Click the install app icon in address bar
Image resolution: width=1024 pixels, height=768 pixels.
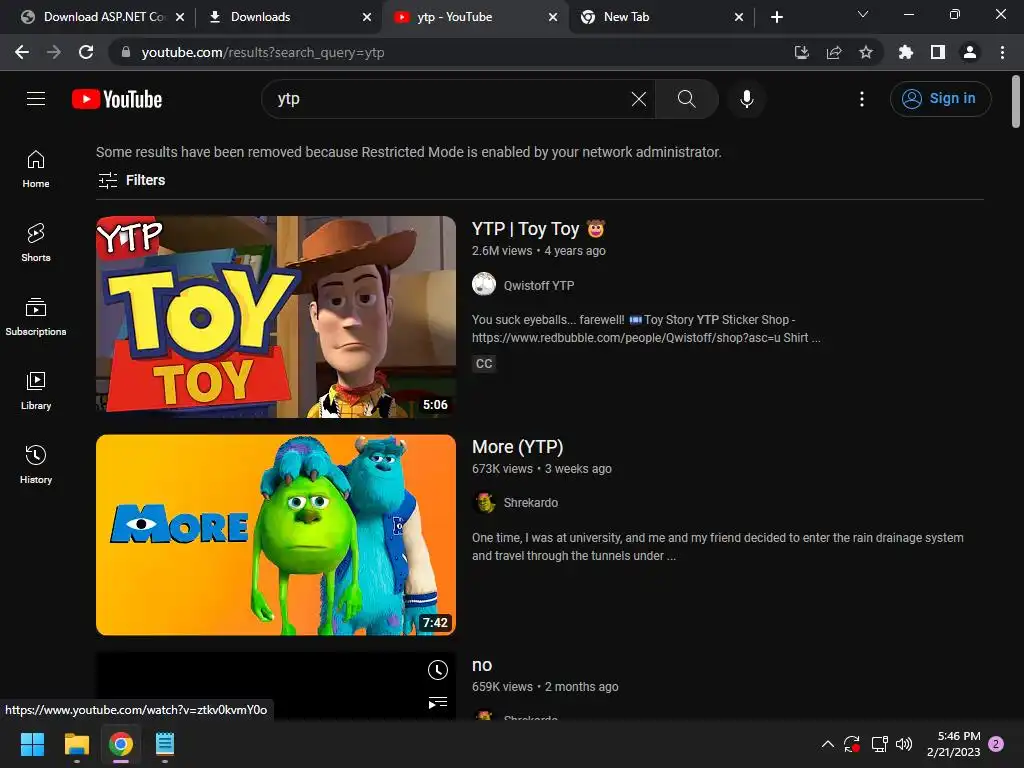point(802,52)
